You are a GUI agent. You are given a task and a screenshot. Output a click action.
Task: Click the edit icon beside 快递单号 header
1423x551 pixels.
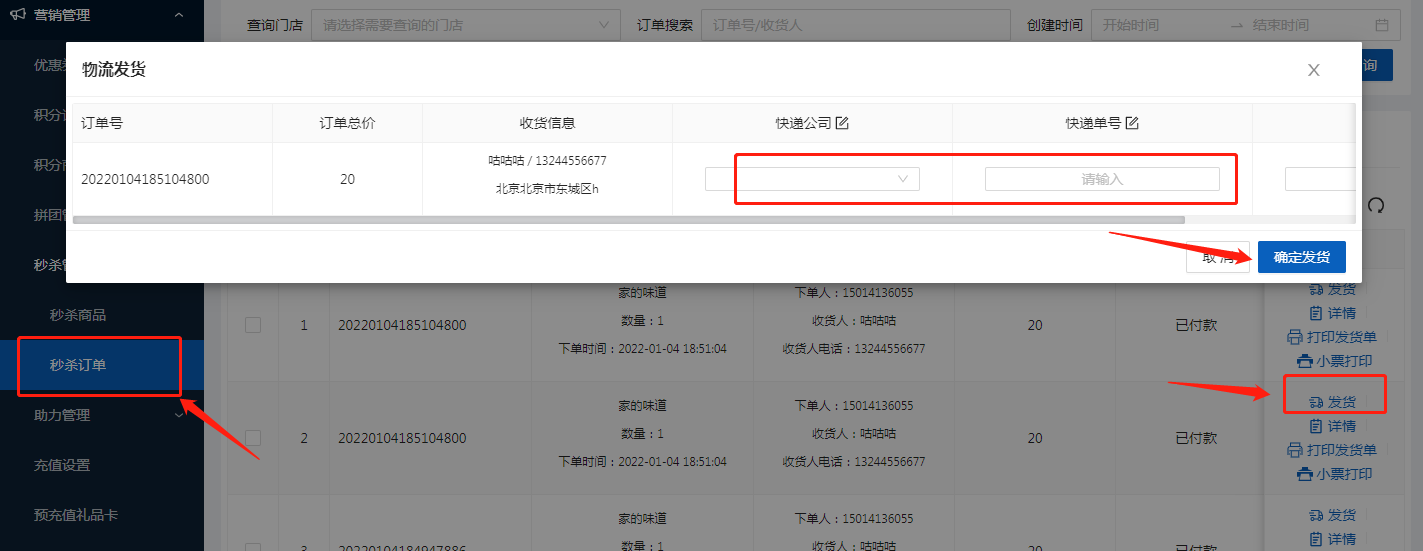(1132, 123)
